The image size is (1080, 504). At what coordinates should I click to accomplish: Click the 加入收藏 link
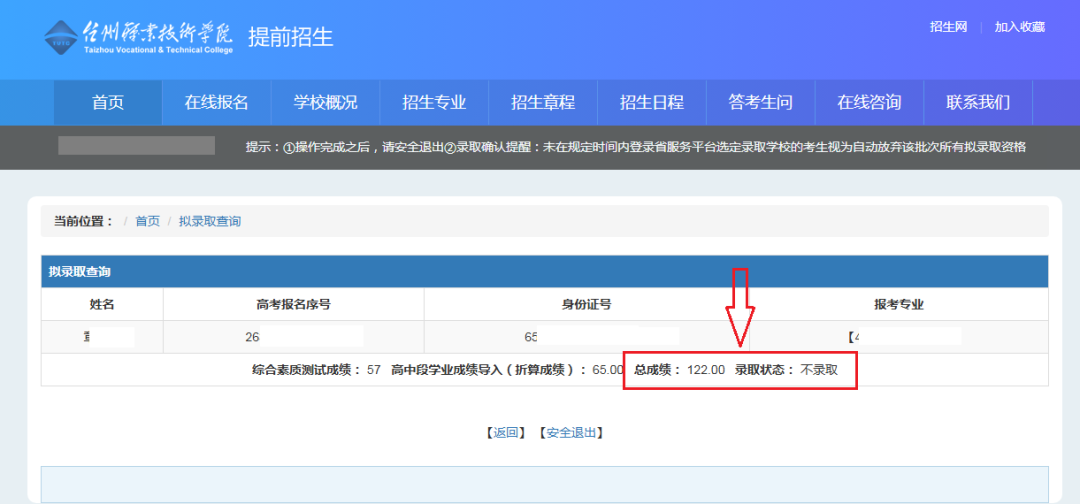[x=1019, y=27]
